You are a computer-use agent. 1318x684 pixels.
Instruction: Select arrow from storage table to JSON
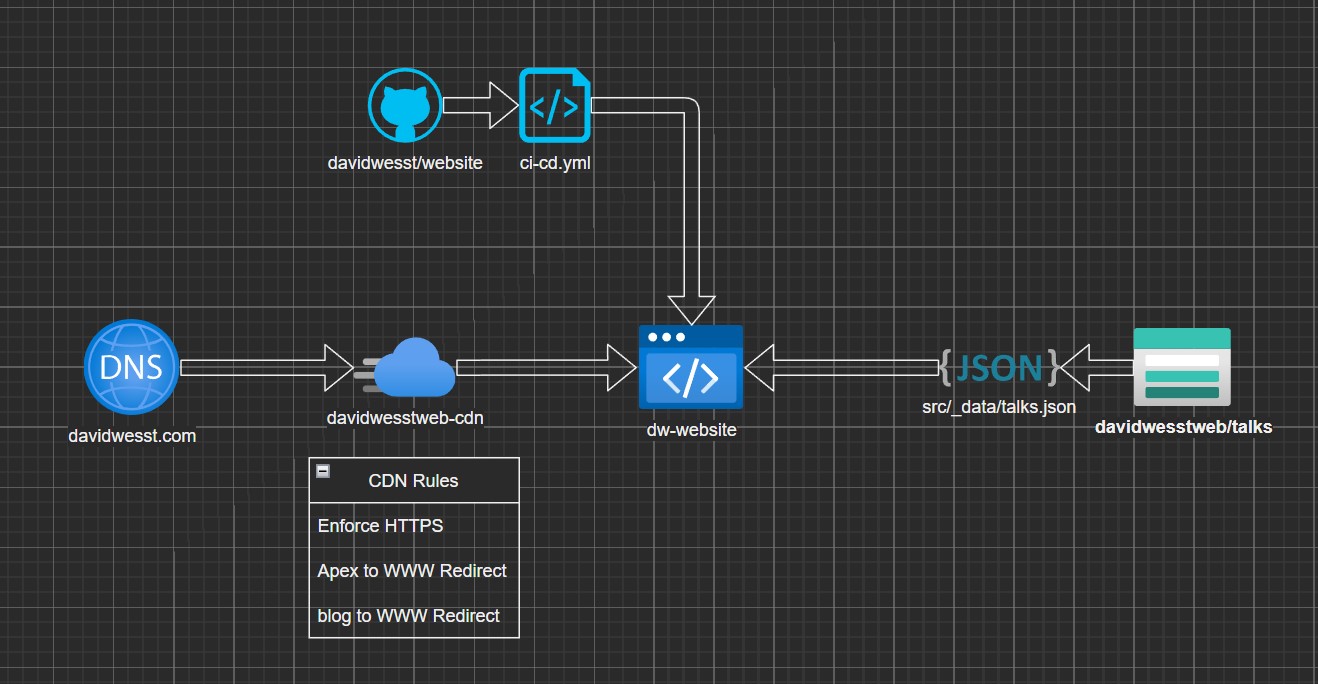coord(1096,367)
